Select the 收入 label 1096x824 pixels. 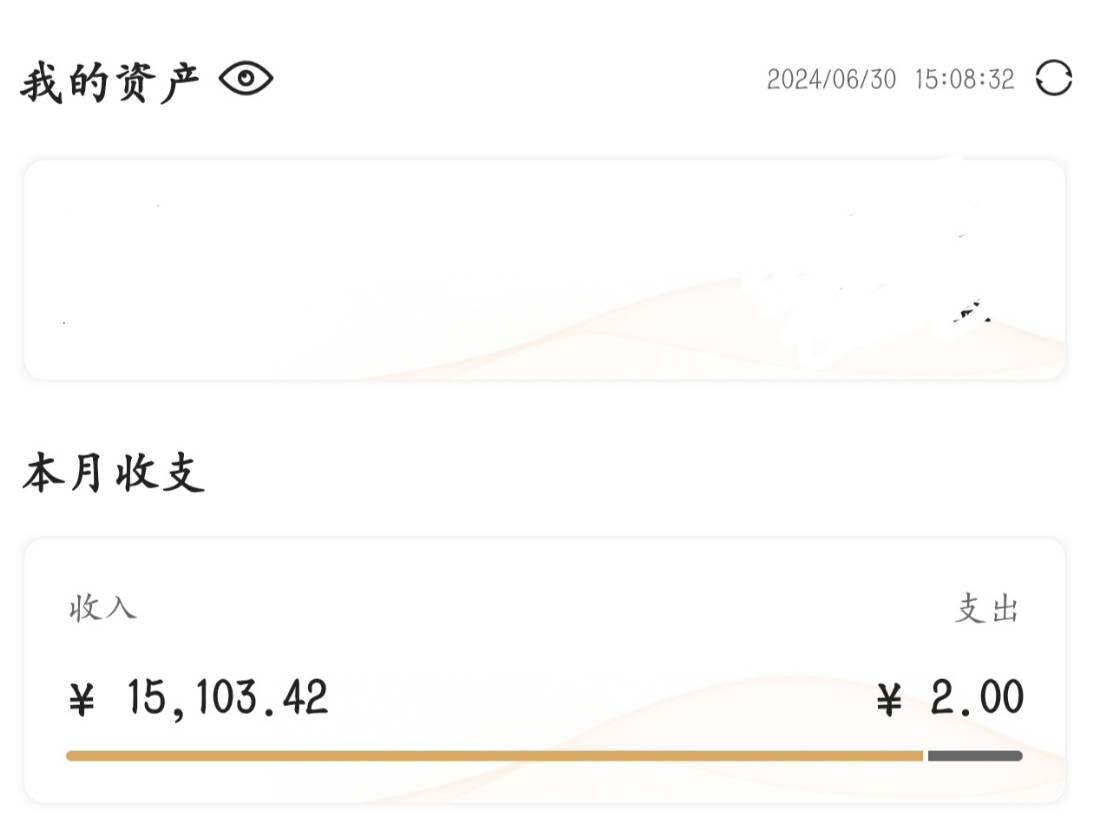point(103,607)
